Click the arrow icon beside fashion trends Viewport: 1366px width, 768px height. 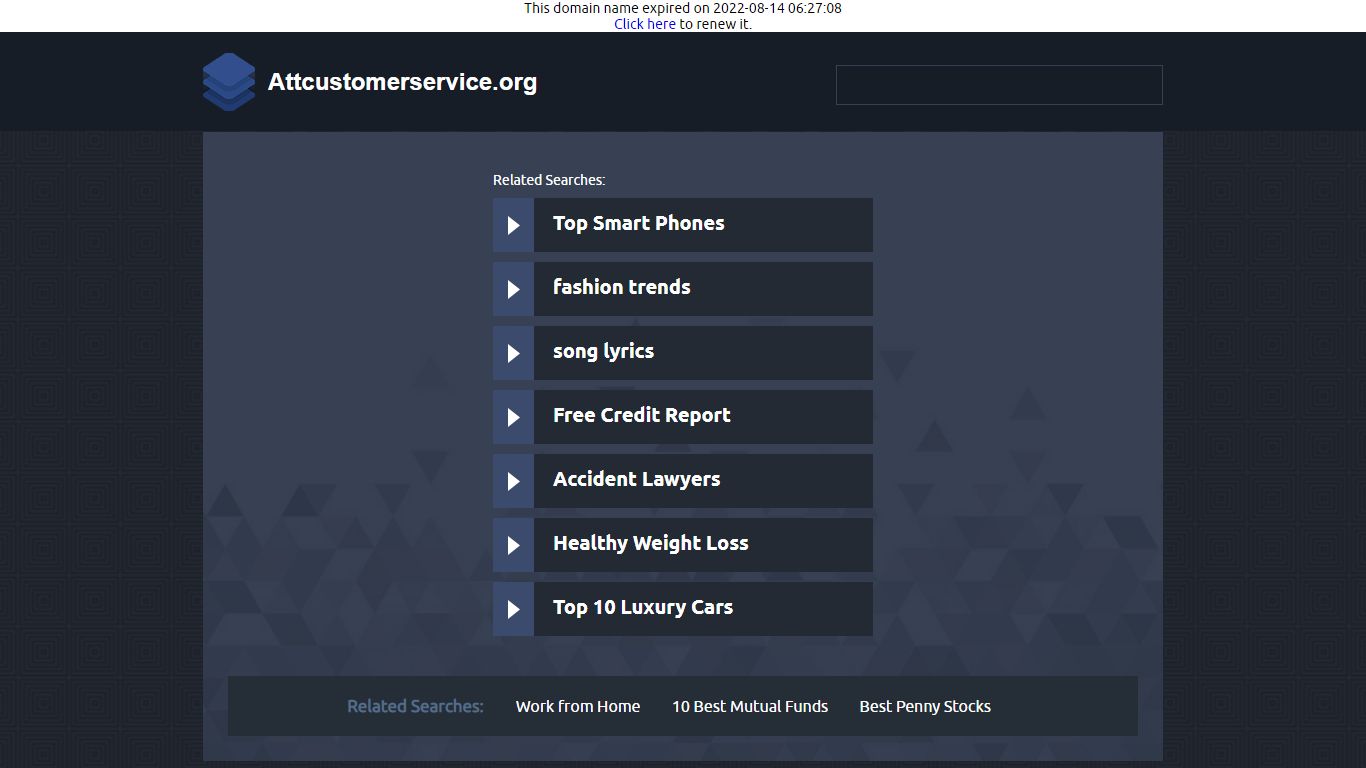513,289
